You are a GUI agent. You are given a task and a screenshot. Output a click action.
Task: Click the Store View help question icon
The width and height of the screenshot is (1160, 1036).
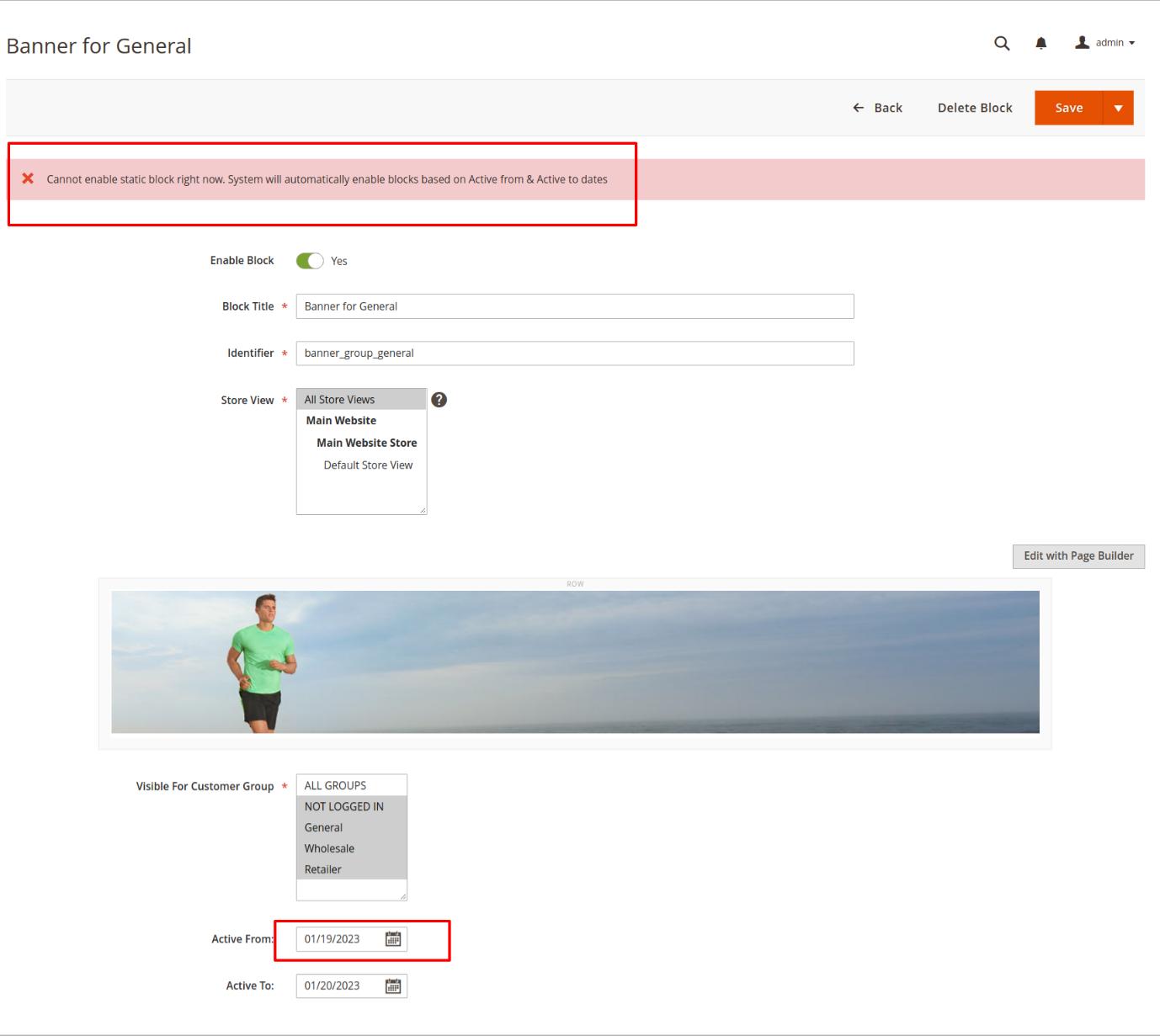[439, 400]
